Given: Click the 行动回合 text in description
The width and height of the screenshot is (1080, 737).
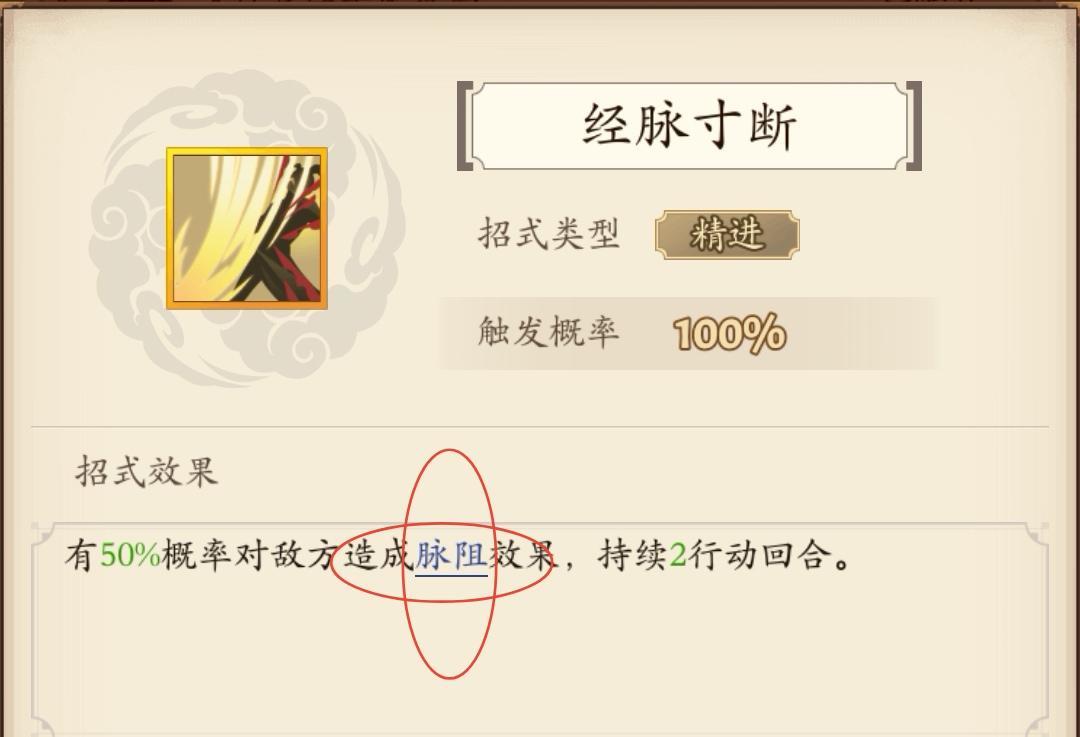Looking at the screenshot, I should [758, 555].
